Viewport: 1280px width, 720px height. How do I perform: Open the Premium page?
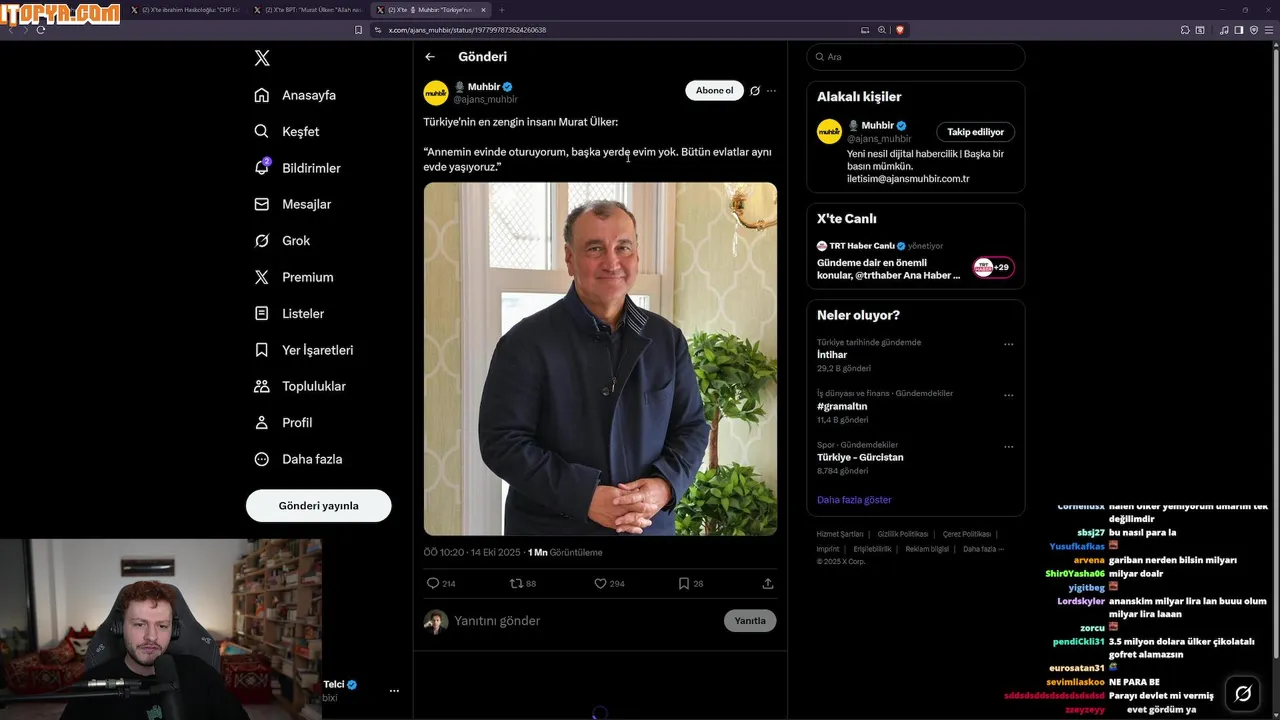tap(293, 277)
